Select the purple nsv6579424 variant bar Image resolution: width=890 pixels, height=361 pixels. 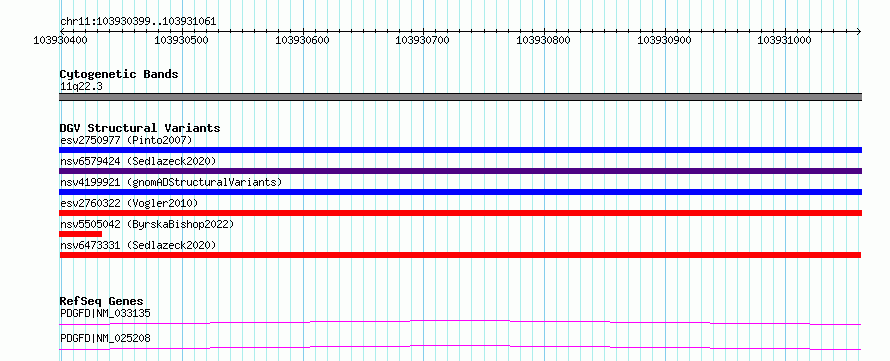point(460,171)
